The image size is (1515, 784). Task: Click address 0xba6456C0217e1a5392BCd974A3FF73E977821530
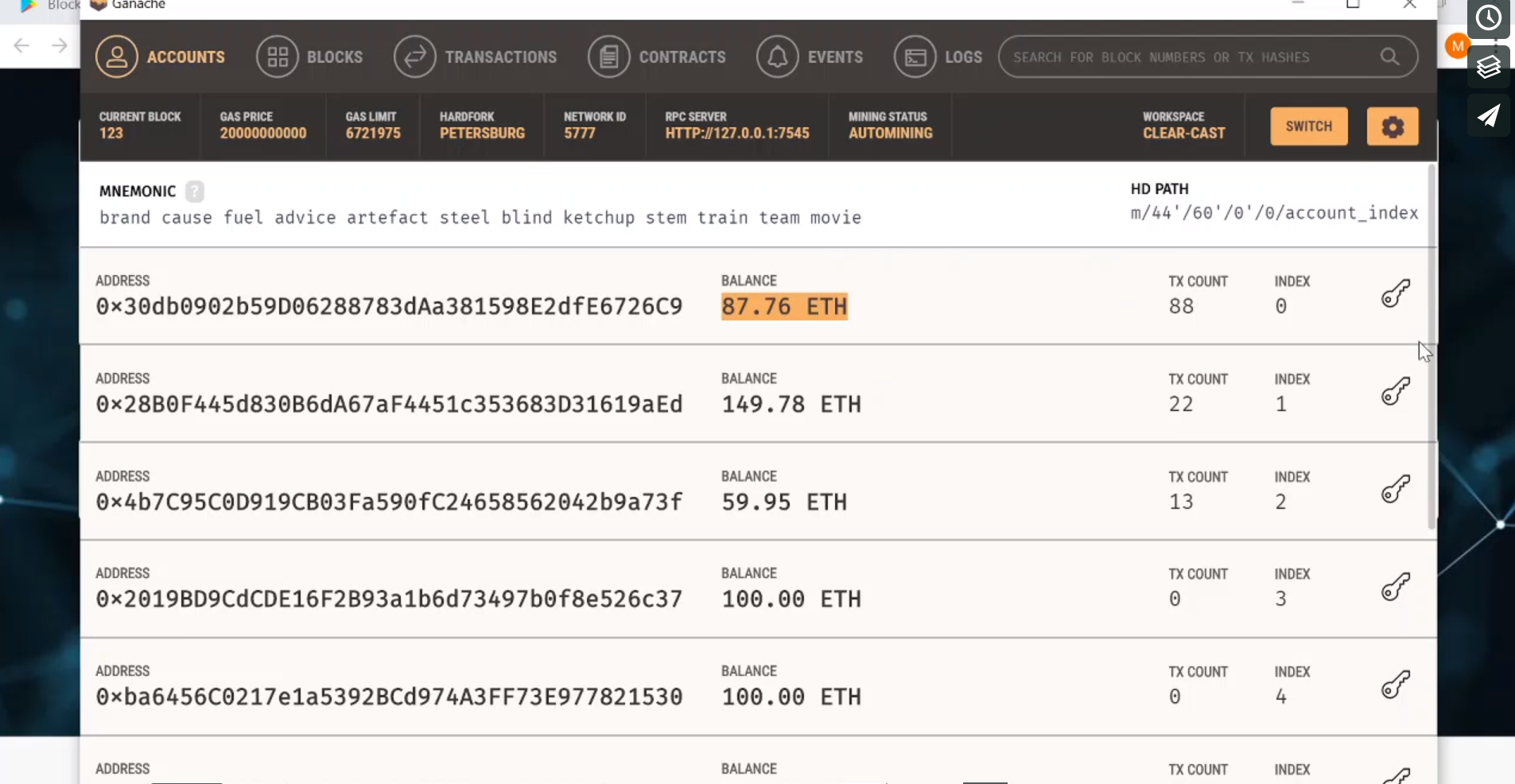pyautogui.click(x=389, y=697)
